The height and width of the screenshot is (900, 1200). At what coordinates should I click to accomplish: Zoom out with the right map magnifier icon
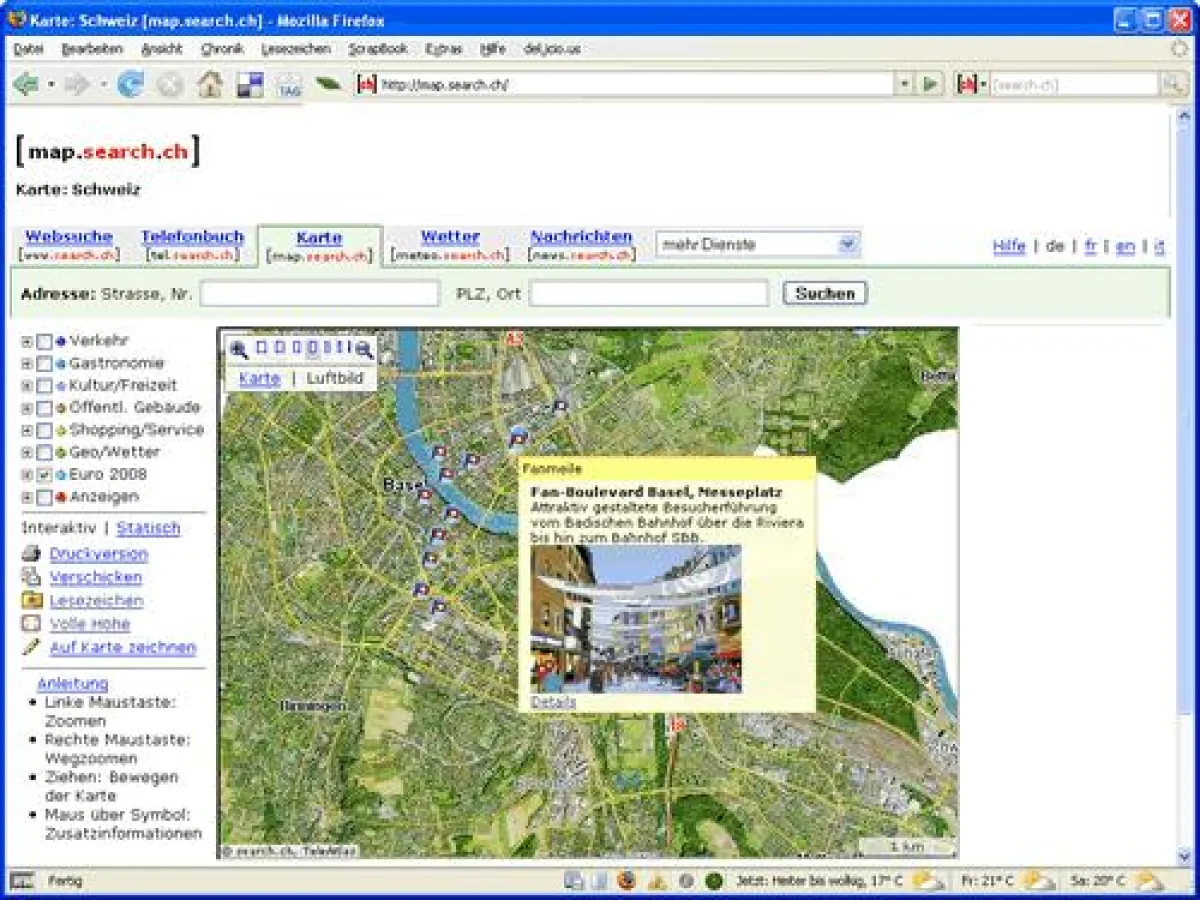click(364, 349)
